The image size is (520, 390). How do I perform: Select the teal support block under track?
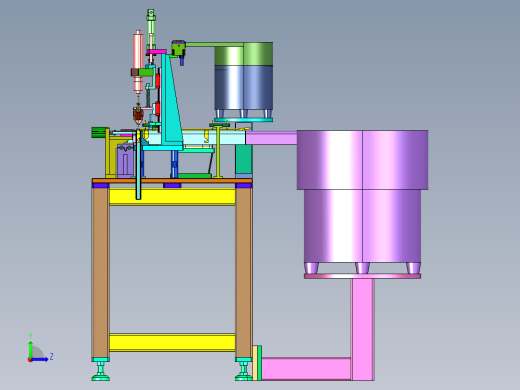point(244,159)
